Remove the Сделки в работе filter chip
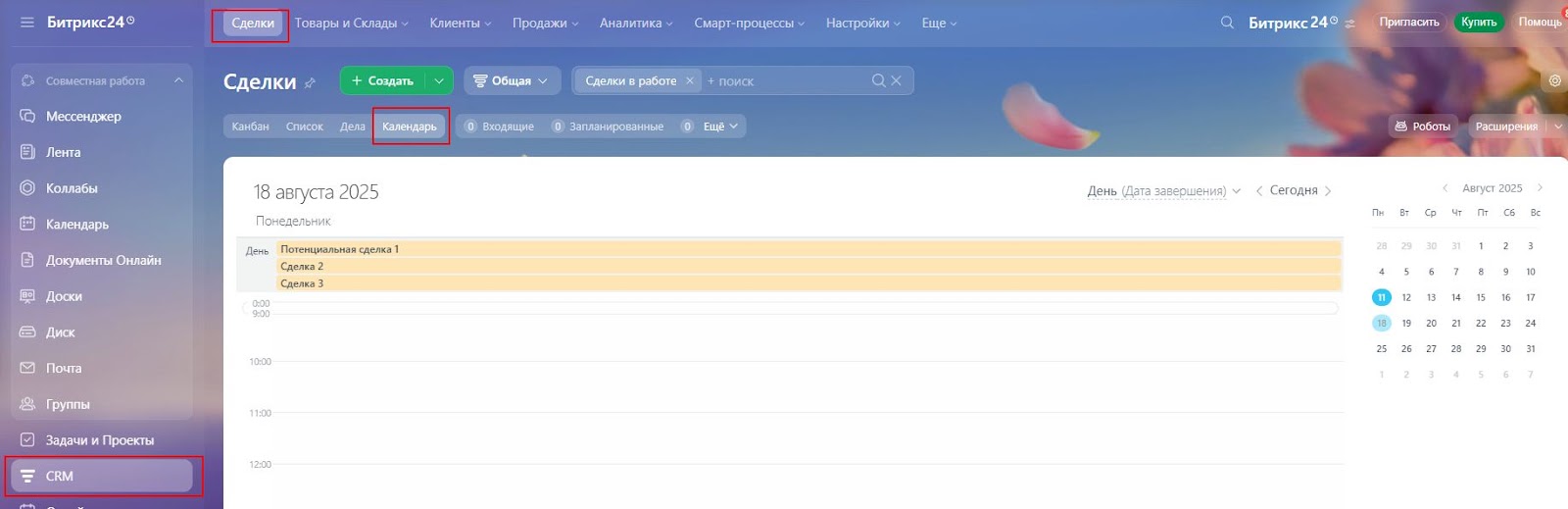Viewport: 1568px width, 509px height. coord(690,80)
